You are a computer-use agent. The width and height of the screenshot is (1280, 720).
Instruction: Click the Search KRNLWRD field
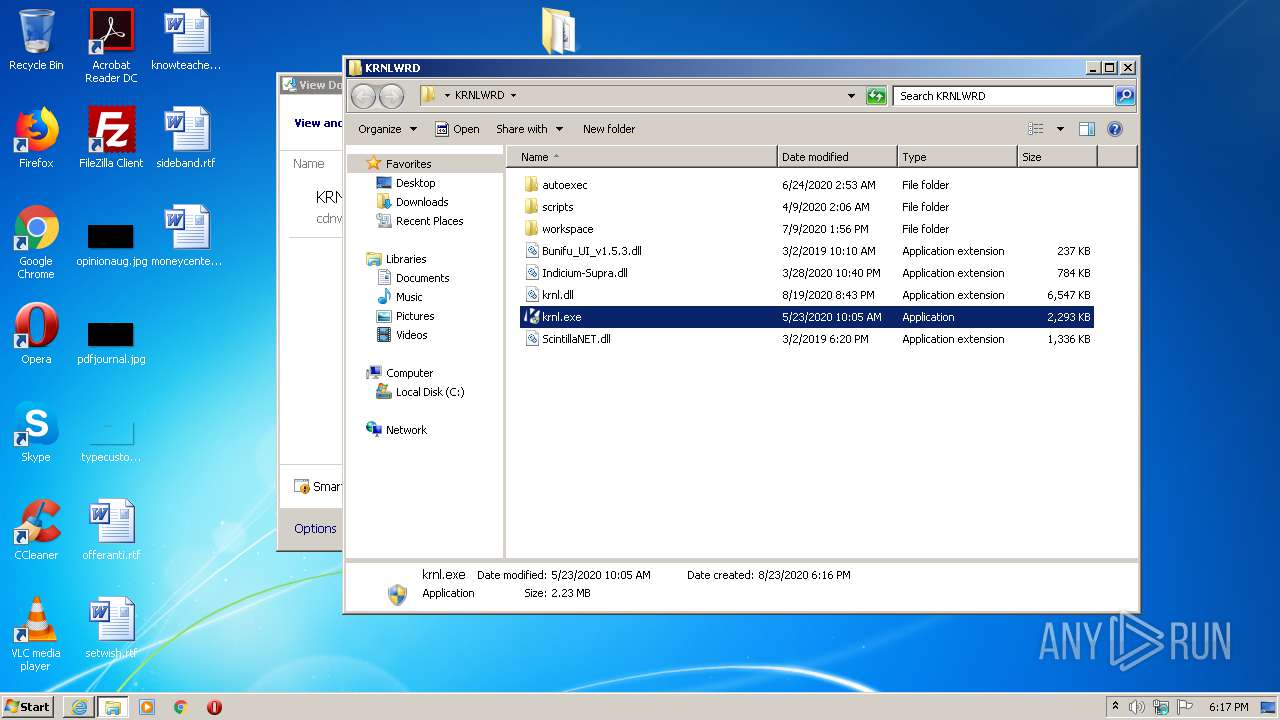[x=1003, y=96]
